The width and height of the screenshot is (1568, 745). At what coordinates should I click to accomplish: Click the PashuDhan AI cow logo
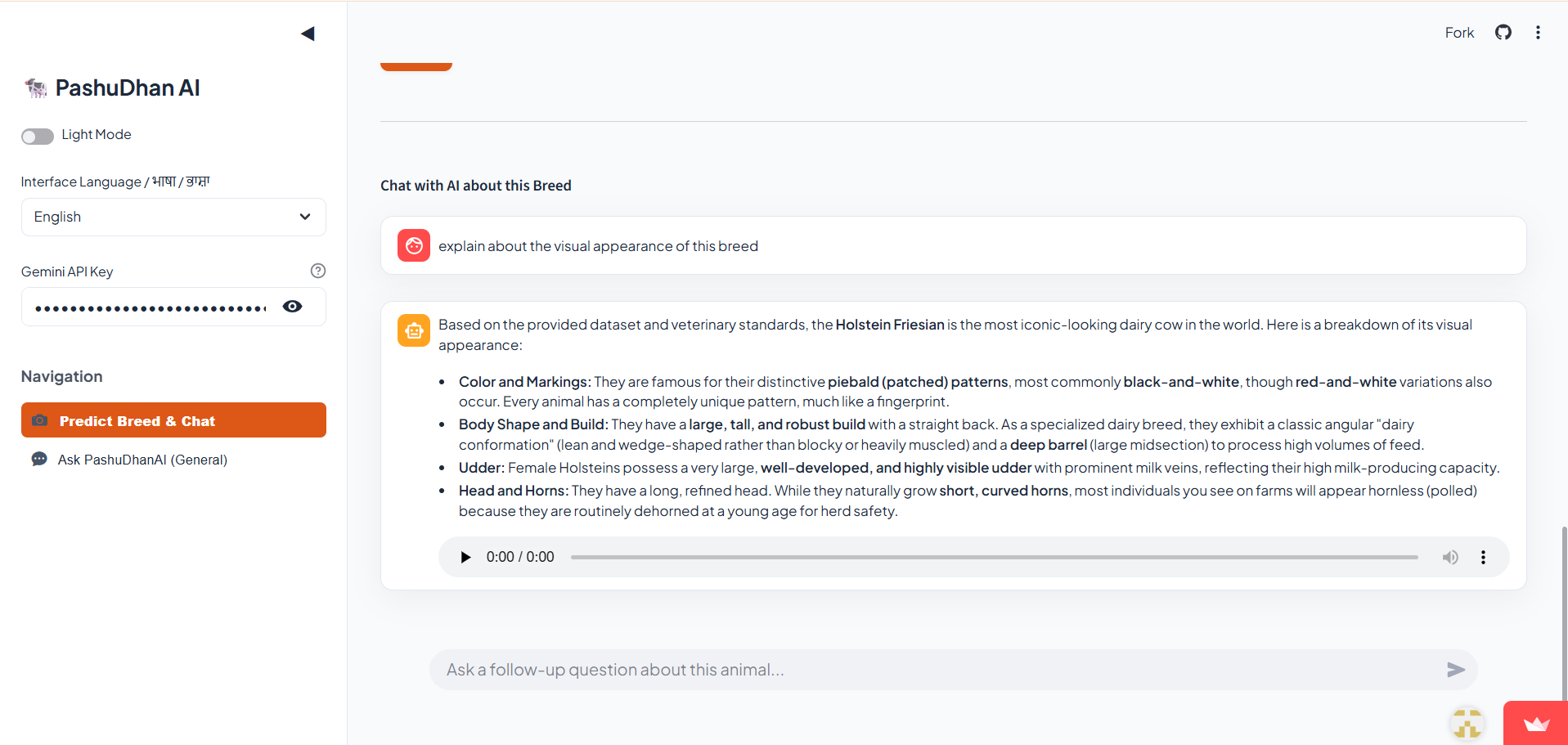[x=35, y=88]
